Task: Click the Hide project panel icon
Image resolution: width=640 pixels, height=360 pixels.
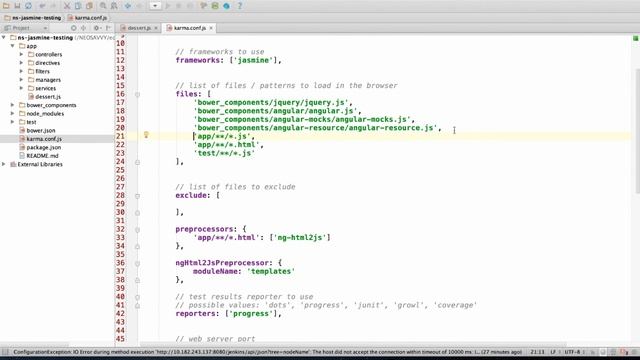Action: pos(108,28)
